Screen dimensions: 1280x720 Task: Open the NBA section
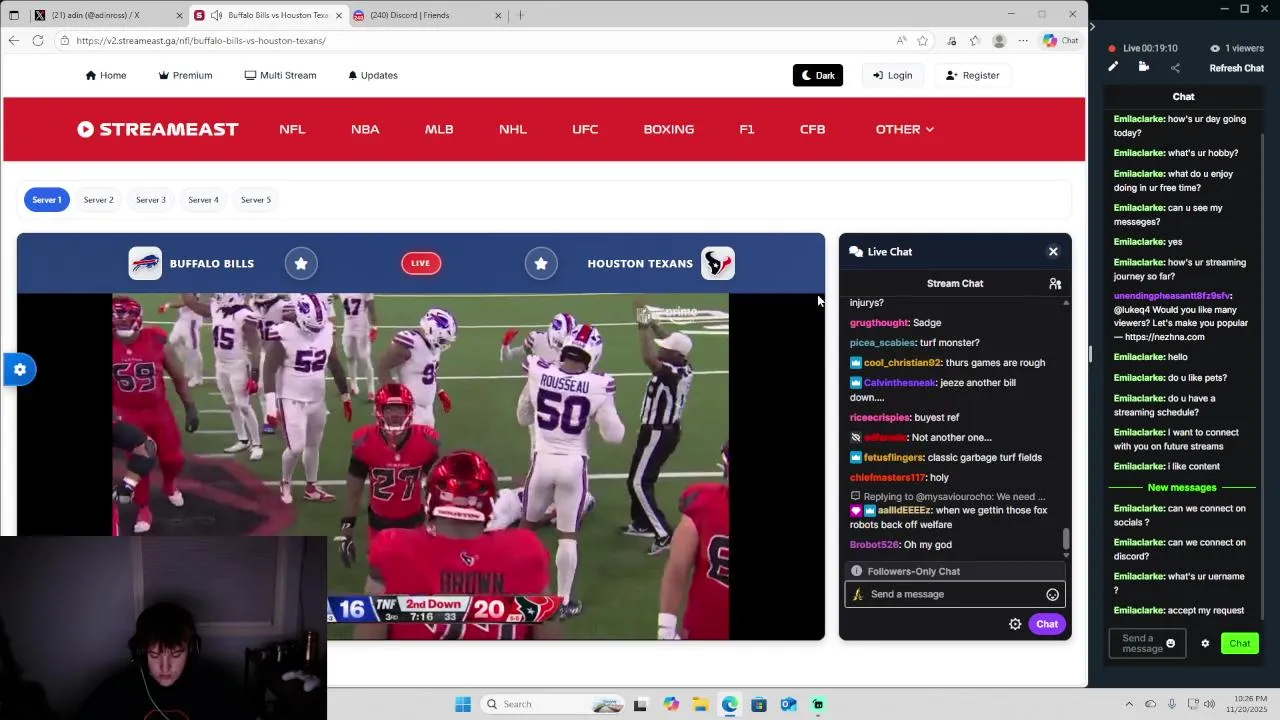(365, 129)
